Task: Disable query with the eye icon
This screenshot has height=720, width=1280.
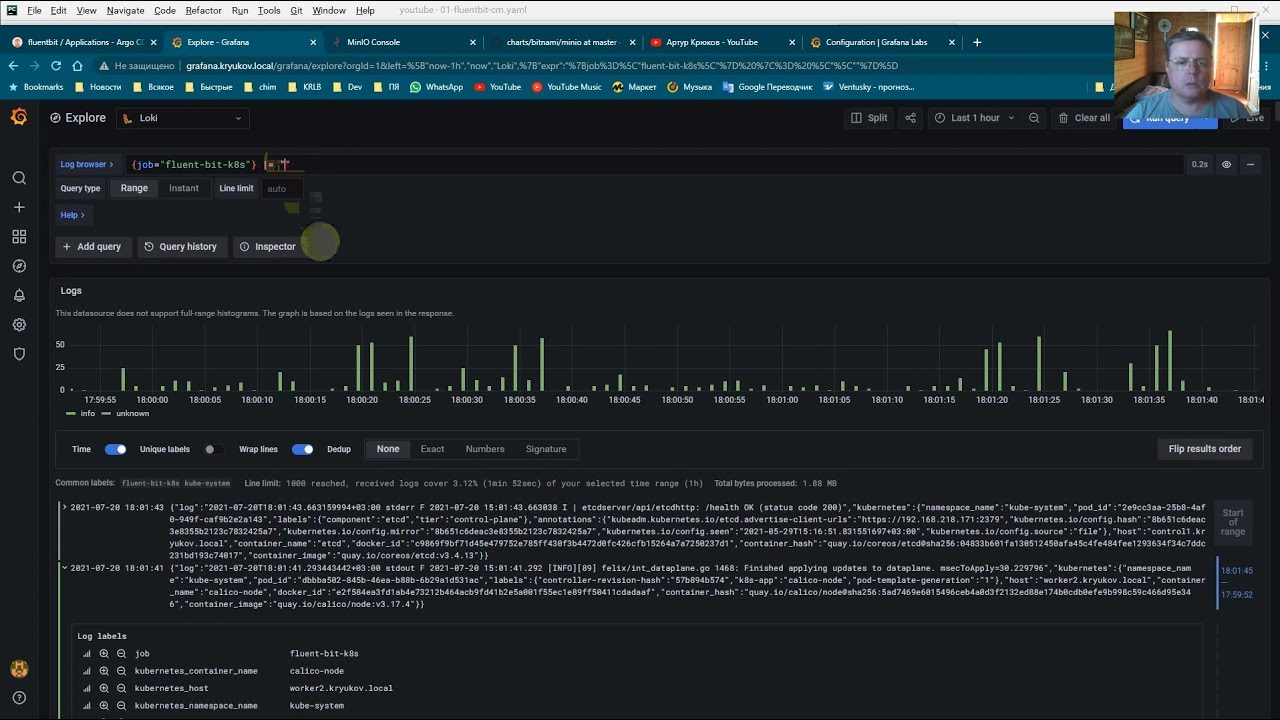Action: click(1226, 164)
